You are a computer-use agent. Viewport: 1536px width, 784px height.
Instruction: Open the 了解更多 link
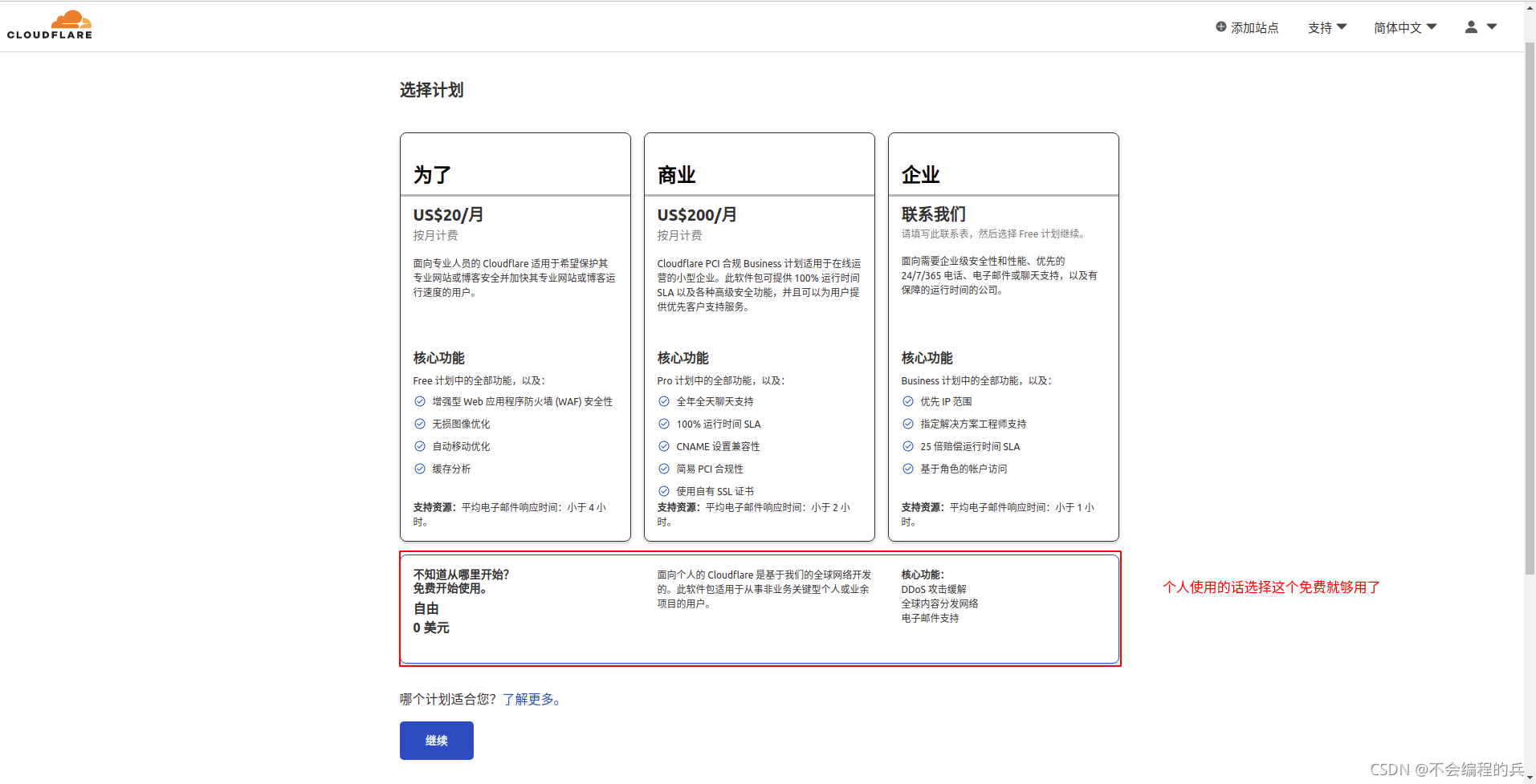(x=532, y=700)
